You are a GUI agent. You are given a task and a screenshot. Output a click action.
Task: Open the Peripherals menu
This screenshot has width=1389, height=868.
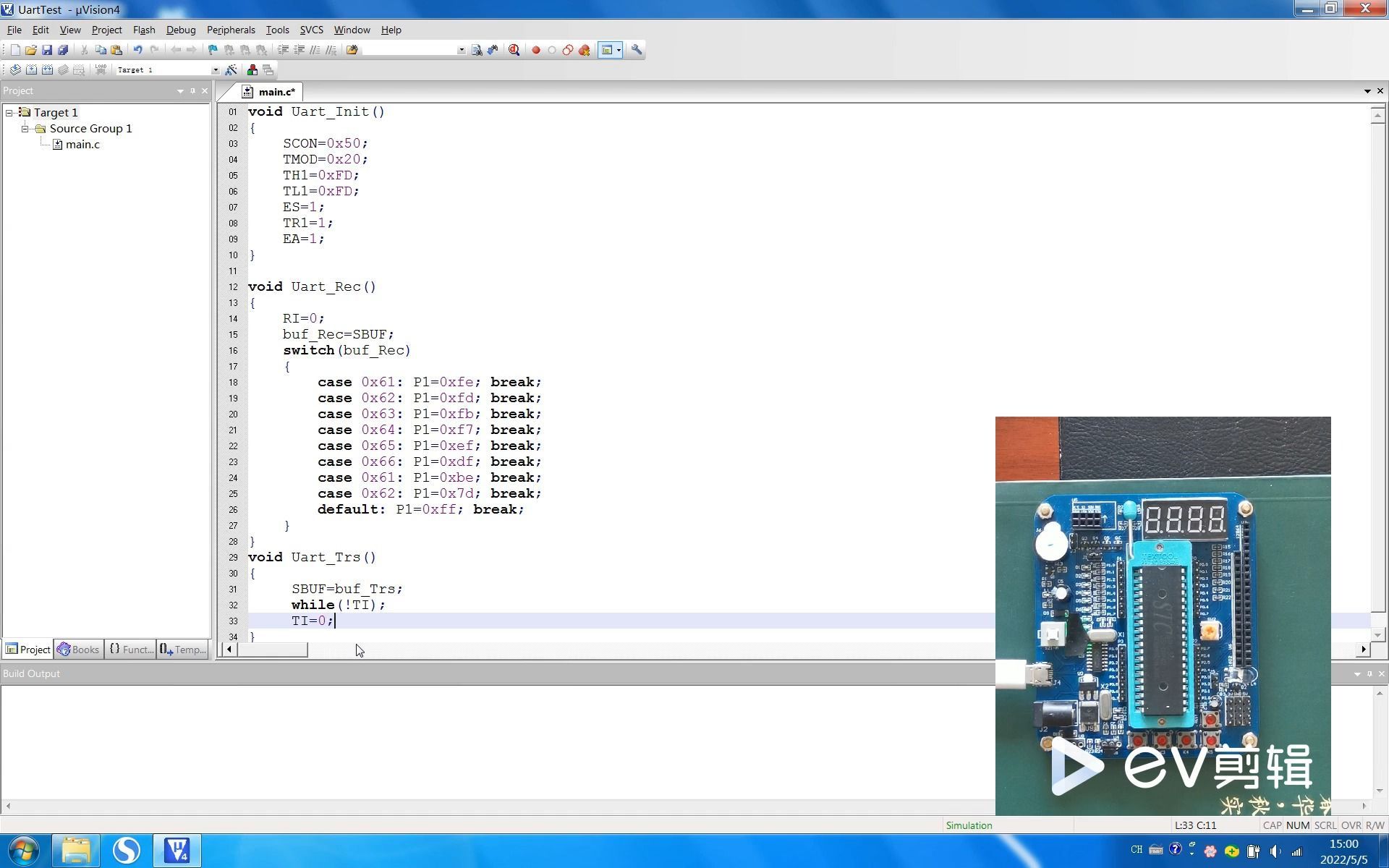(229, 29)
